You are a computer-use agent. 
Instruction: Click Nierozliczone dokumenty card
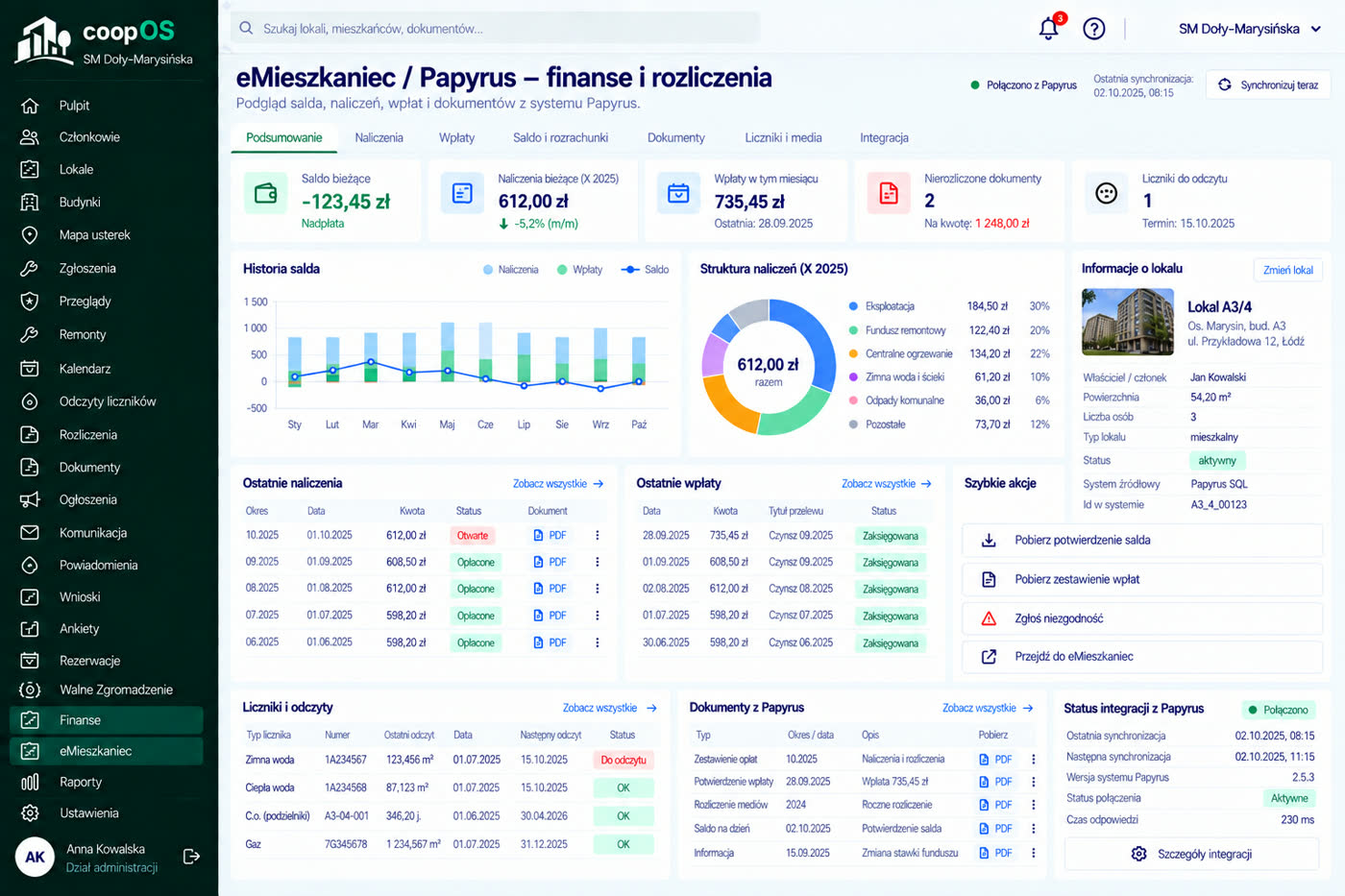(959, 201)
